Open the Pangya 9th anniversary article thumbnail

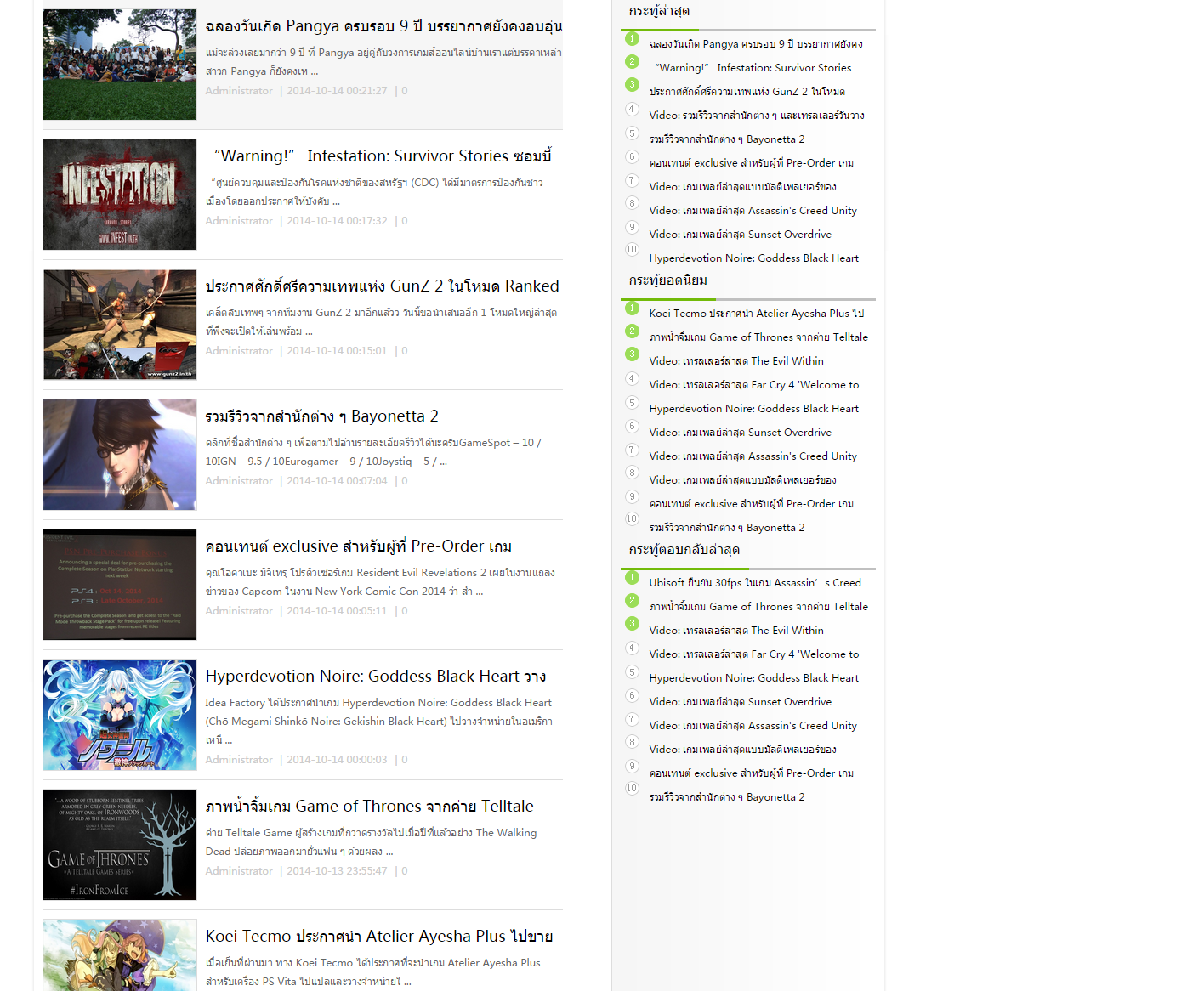[120, 65]
